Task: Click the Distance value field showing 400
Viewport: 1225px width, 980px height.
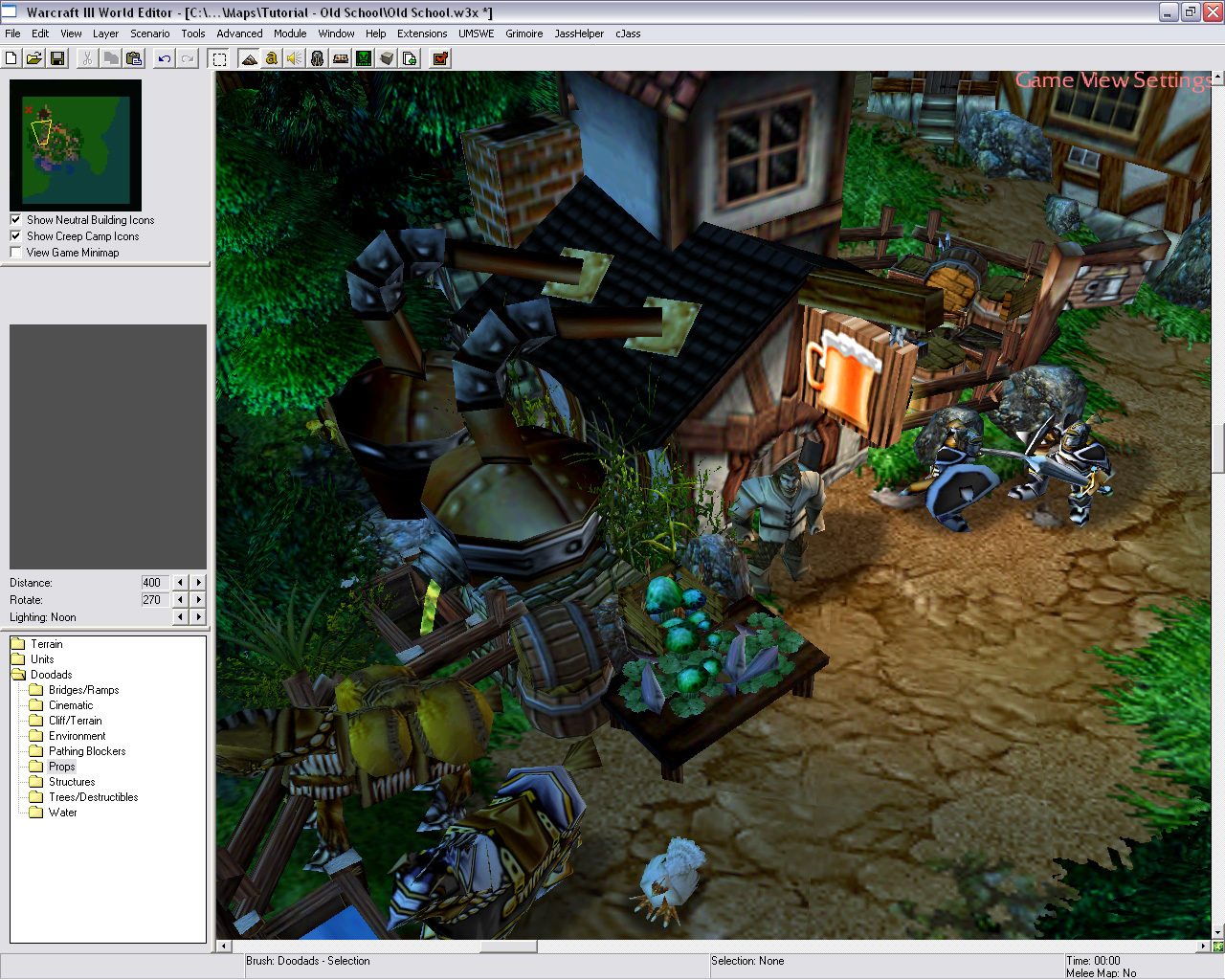Action: click(154, 583)
